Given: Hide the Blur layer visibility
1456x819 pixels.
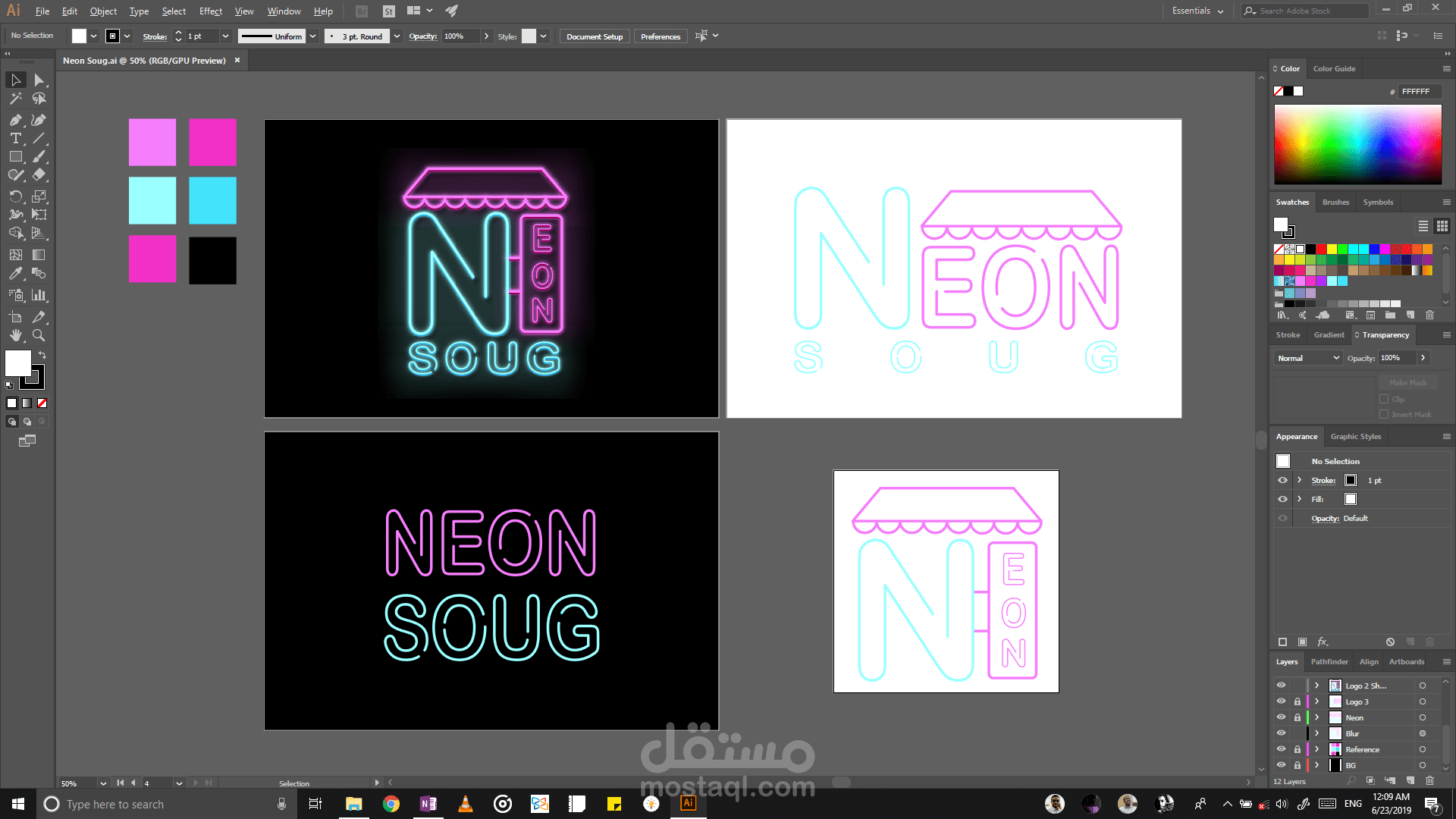Looking at the screenshot, I should point(1281,733).
